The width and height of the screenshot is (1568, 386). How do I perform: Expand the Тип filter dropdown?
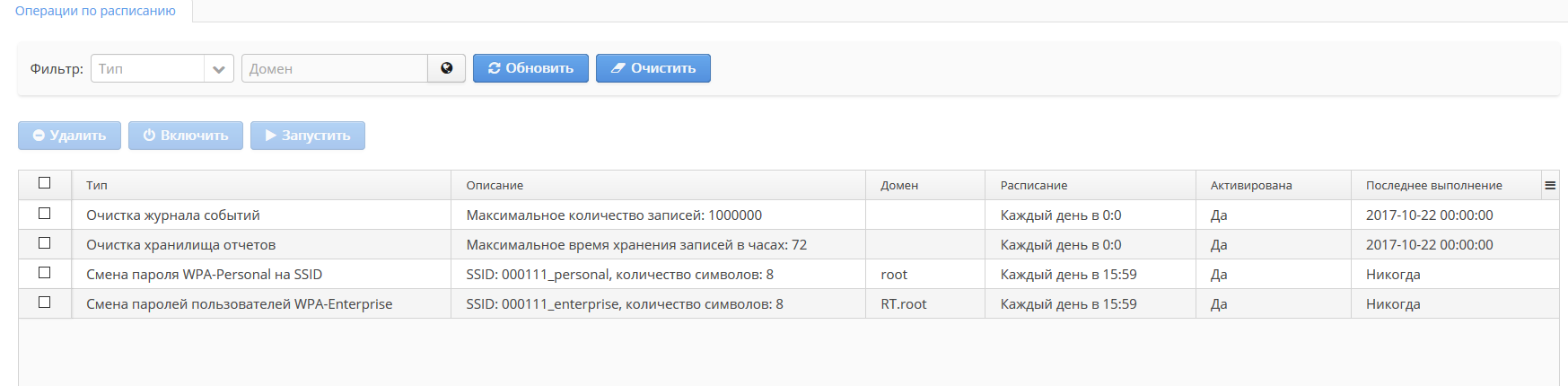(x=218, y=69)
